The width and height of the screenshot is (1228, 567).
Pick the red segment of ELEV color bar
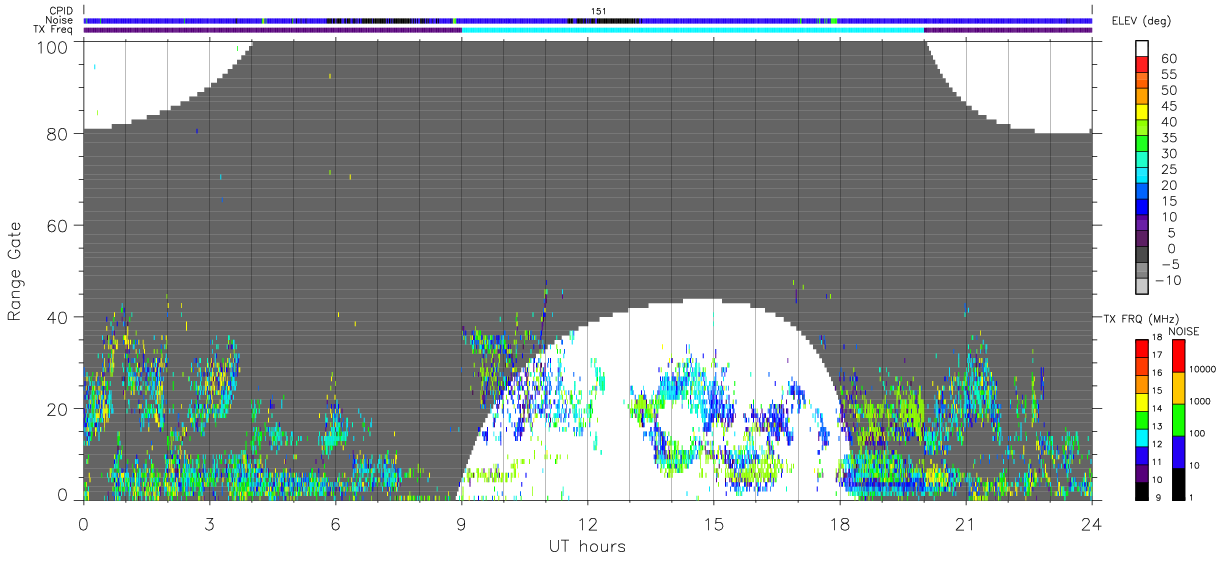[1144, 64]
